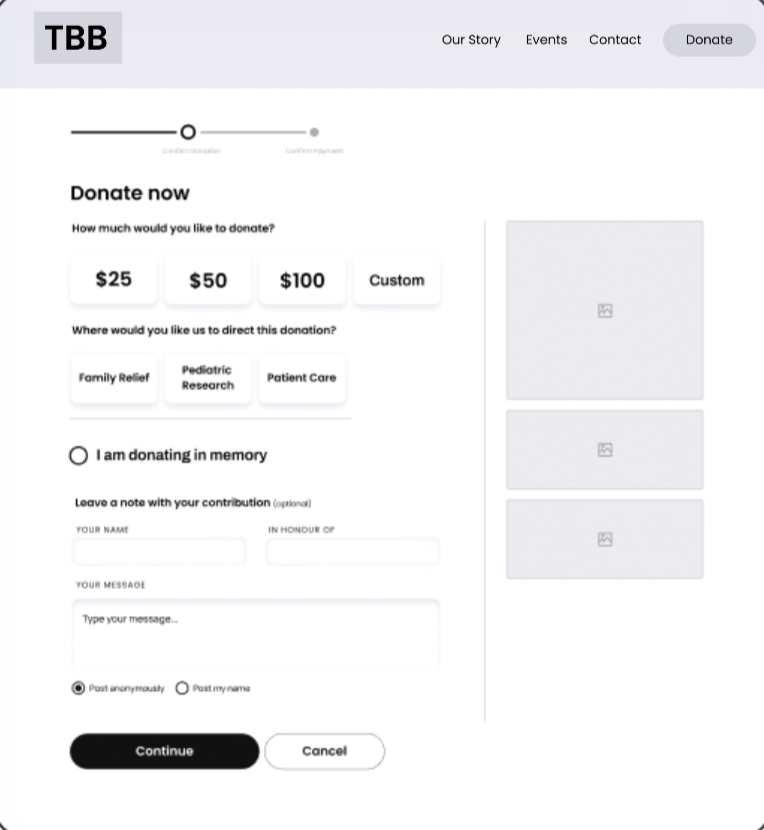Select the Post anonymously radio button
The width and height of the screenshot is (764, 830).
[79, 688]
